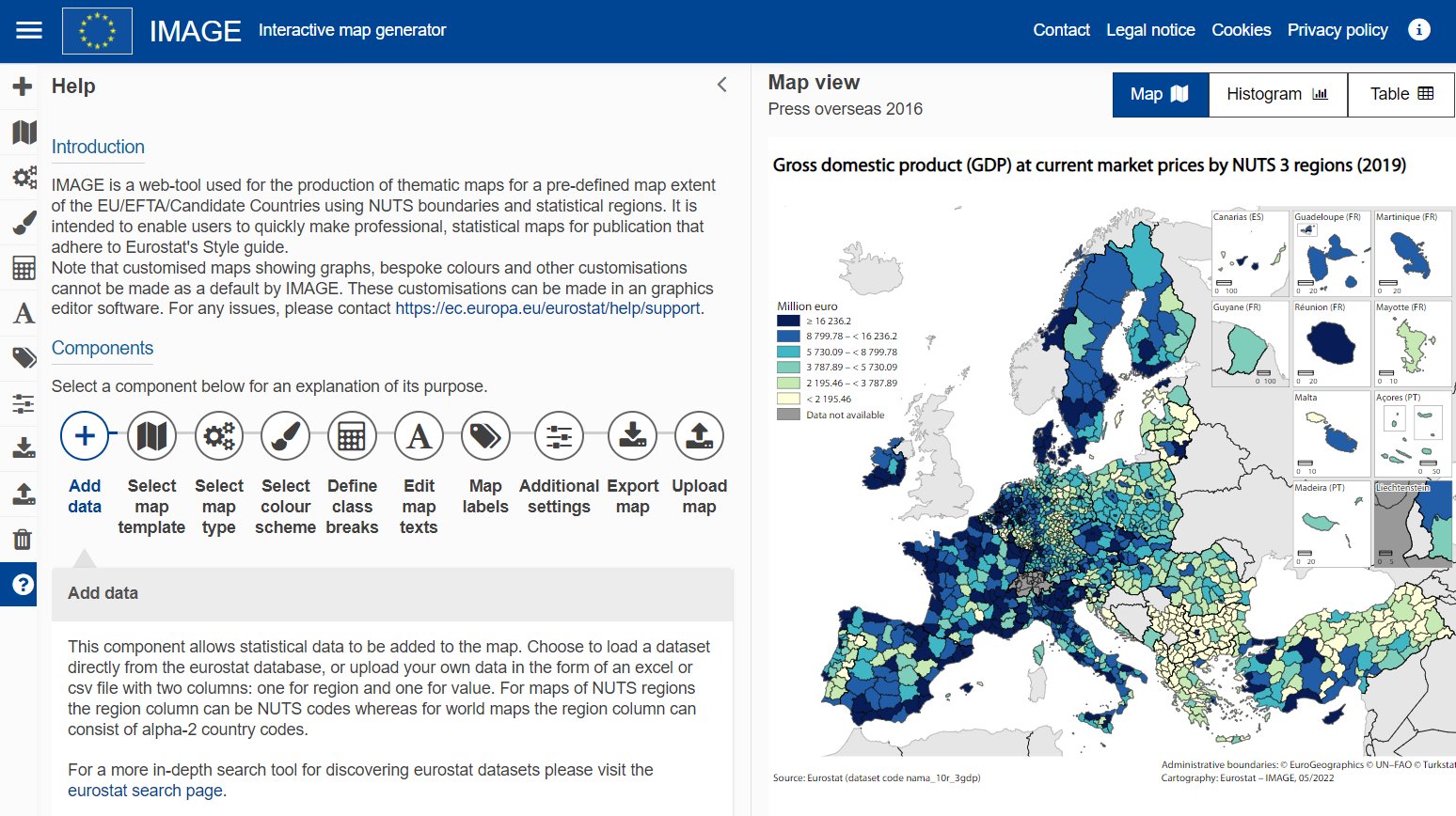Open Upload map icon in sidebar

click(x=24, y=494)
